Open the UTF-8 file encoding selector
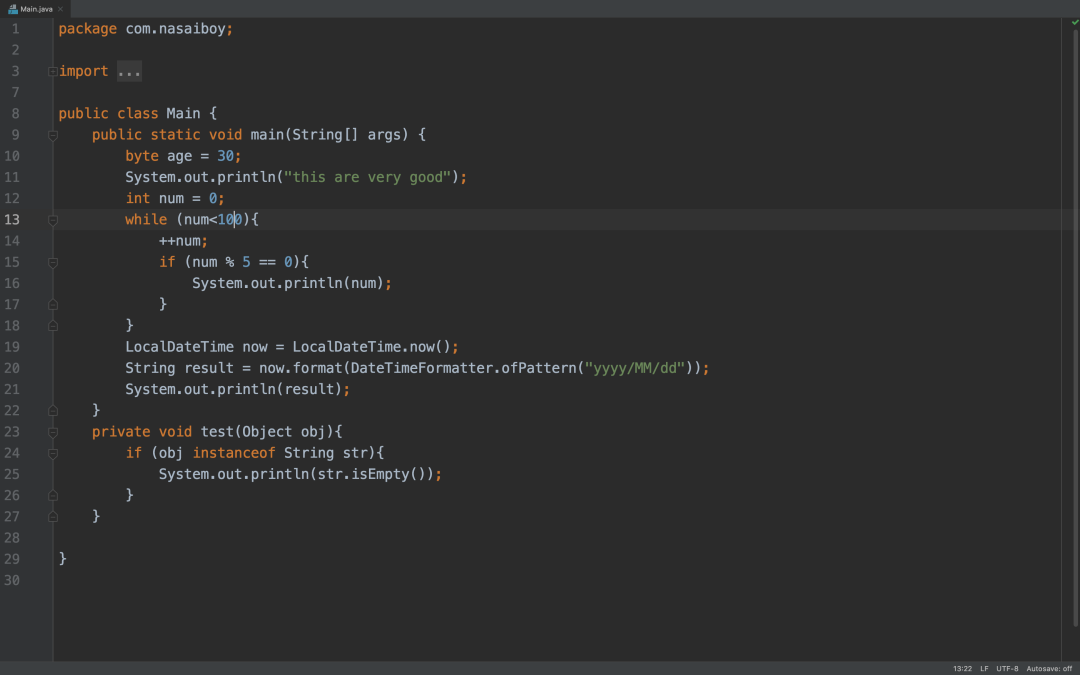 1007,668
